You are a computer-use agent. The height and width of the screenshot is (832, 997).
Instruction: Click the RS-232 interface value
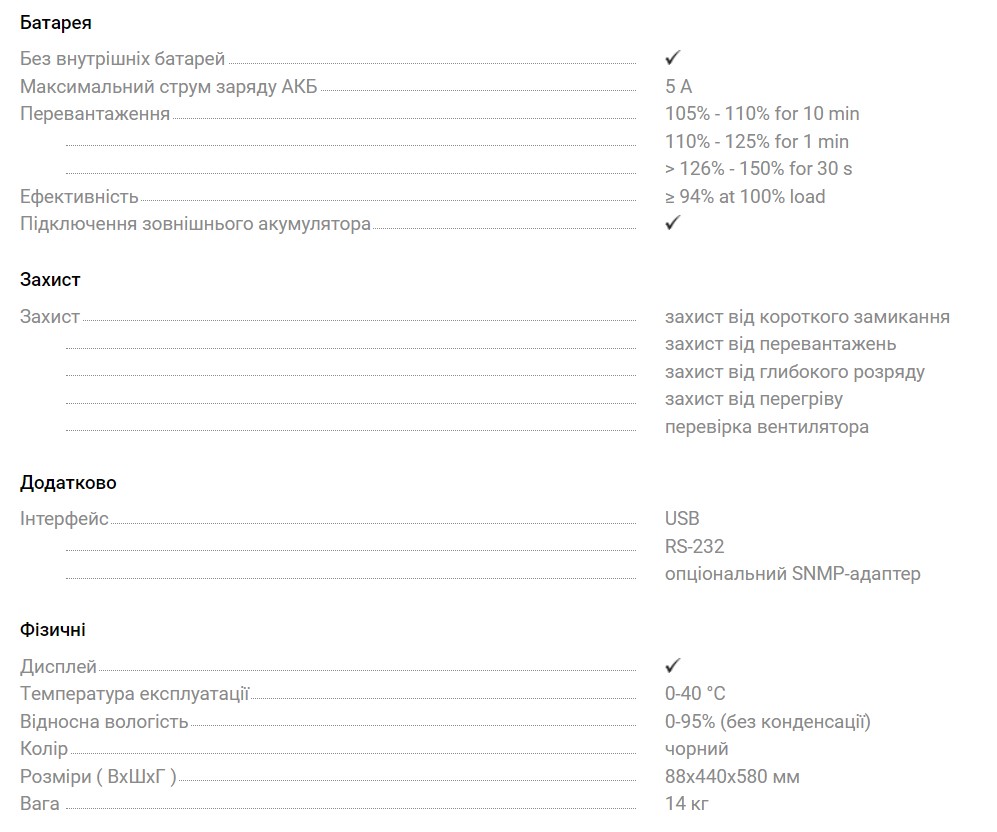pos(694,546)
